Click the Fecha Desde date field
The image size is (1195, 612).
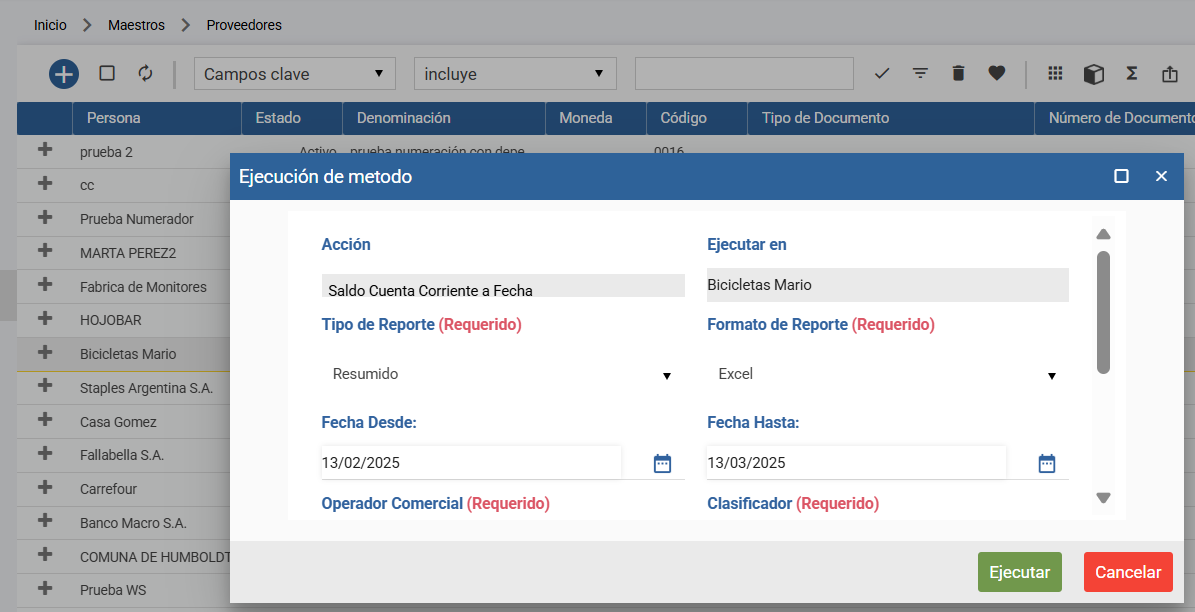[x=471, y=463]
